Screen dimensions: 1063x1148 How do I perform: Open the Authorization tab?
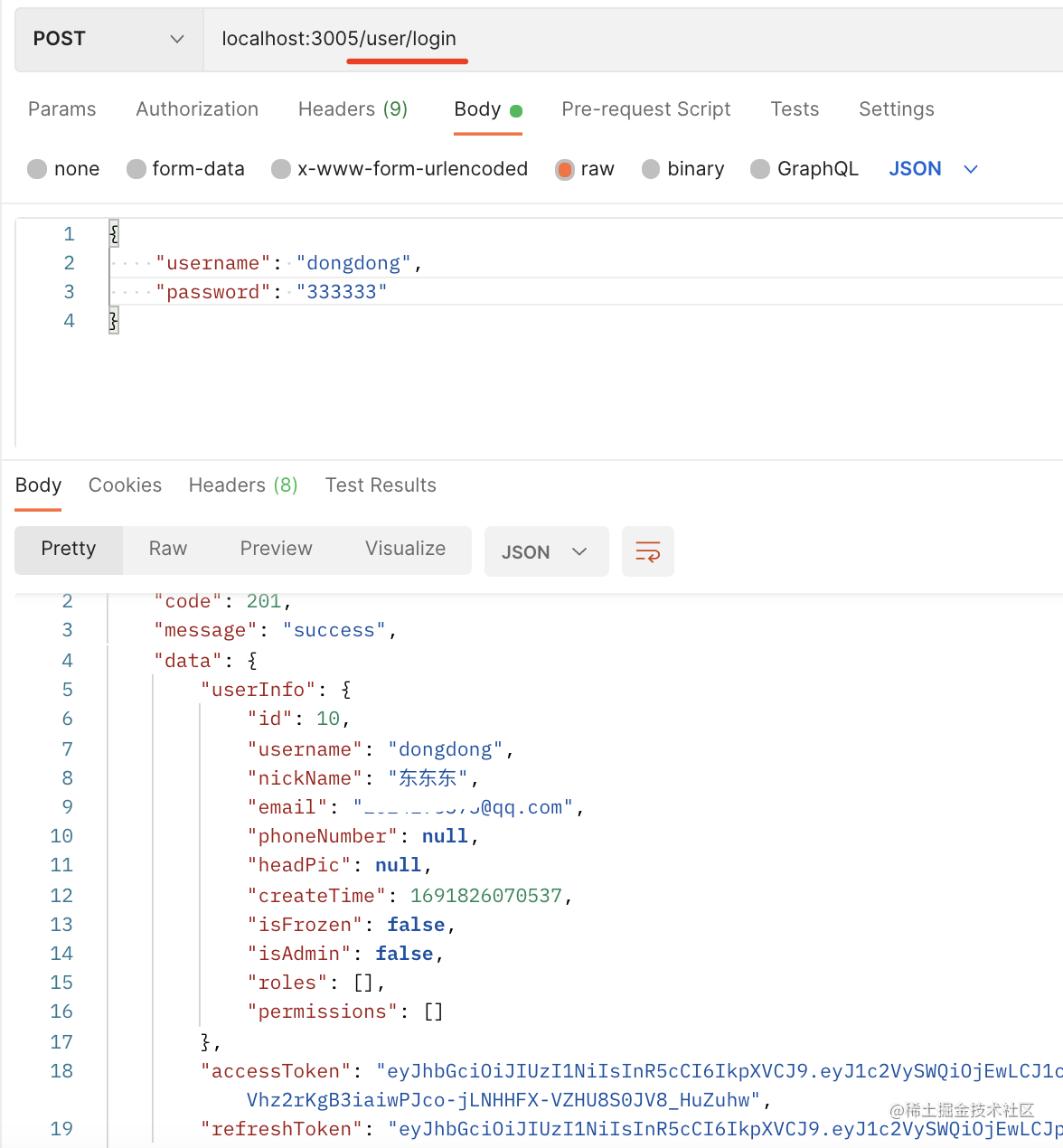197,109
